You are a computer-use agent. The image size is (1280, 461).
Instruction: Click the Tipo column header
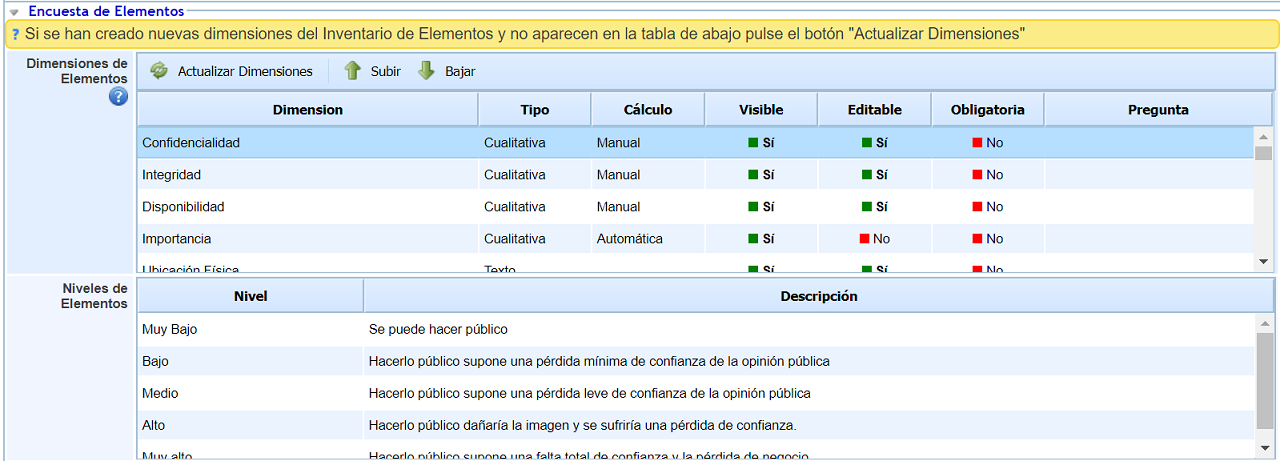(534, 110)
